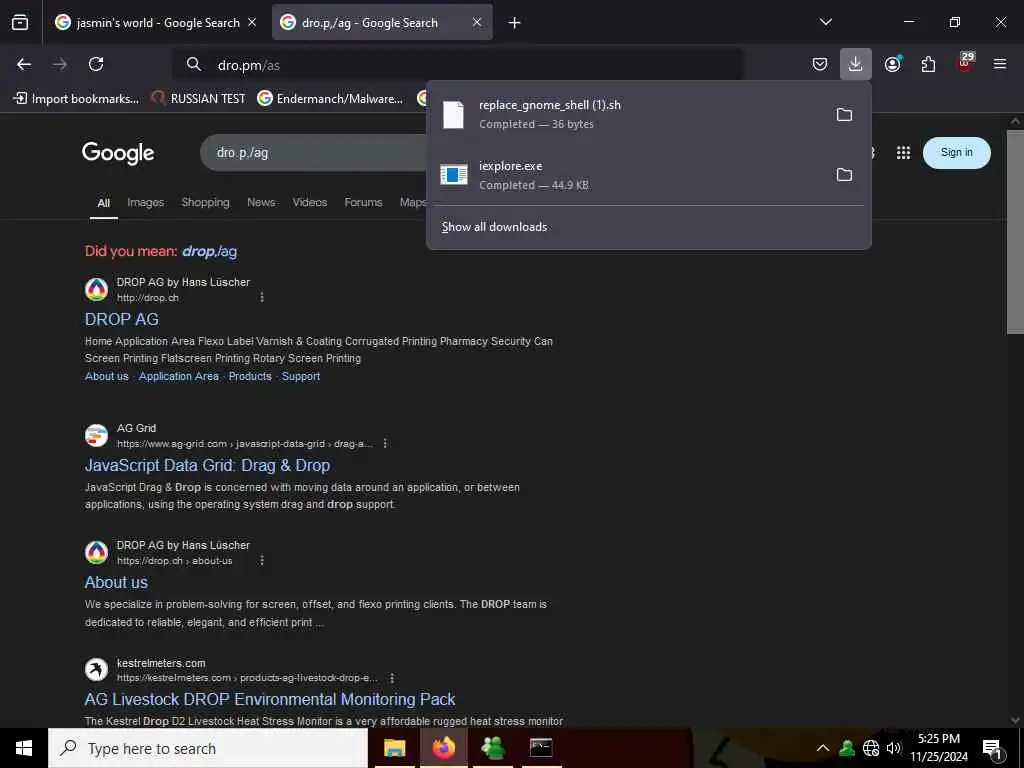Open the Firefox account menu
1024x768 pixels.
pyautogui.click(x=893, y=64)
